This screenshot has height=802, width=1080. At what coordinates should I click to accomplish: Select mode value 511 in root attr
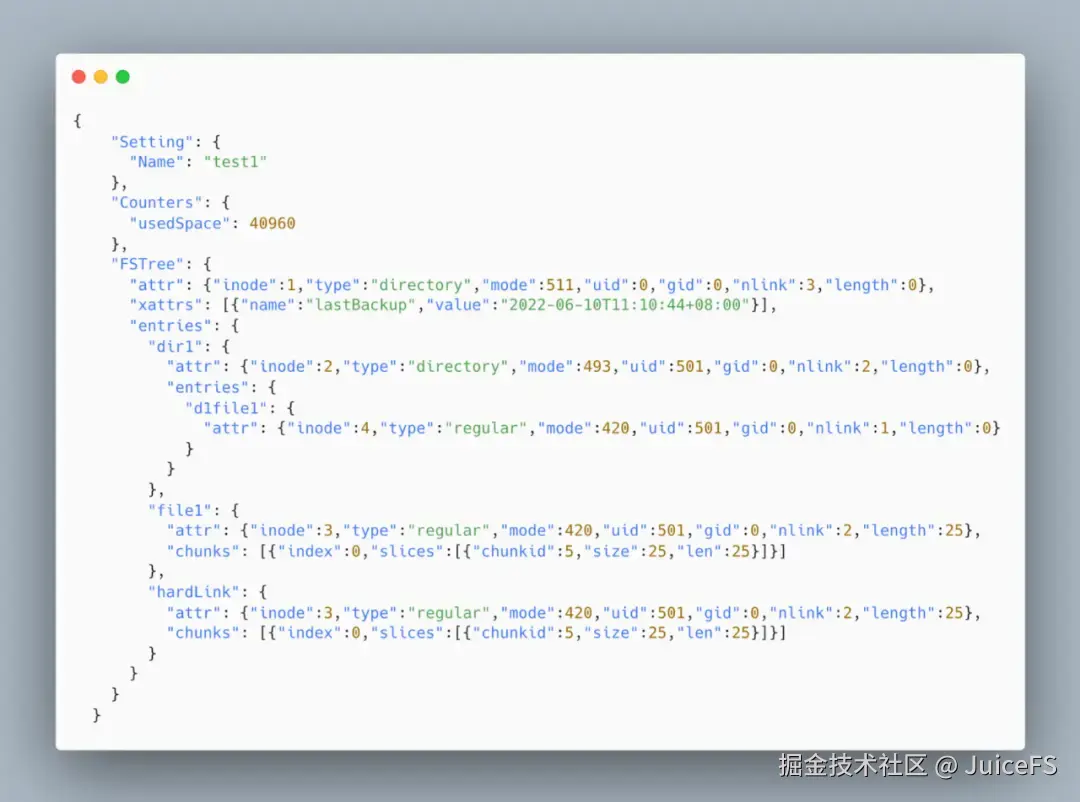(x=560, y=285)
